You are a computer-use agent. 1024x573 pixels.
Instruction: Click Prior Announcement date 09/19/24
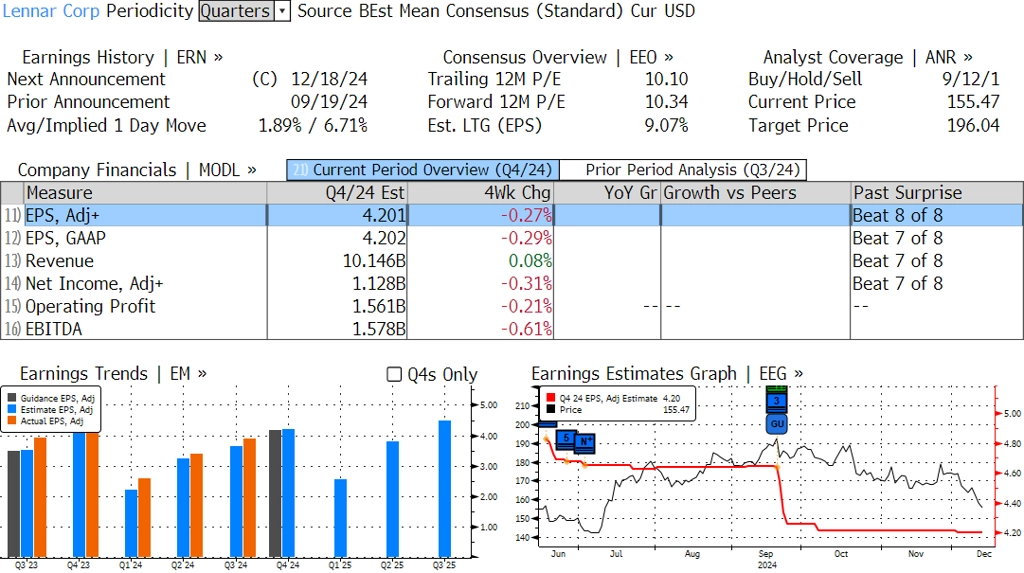point(329,102)
